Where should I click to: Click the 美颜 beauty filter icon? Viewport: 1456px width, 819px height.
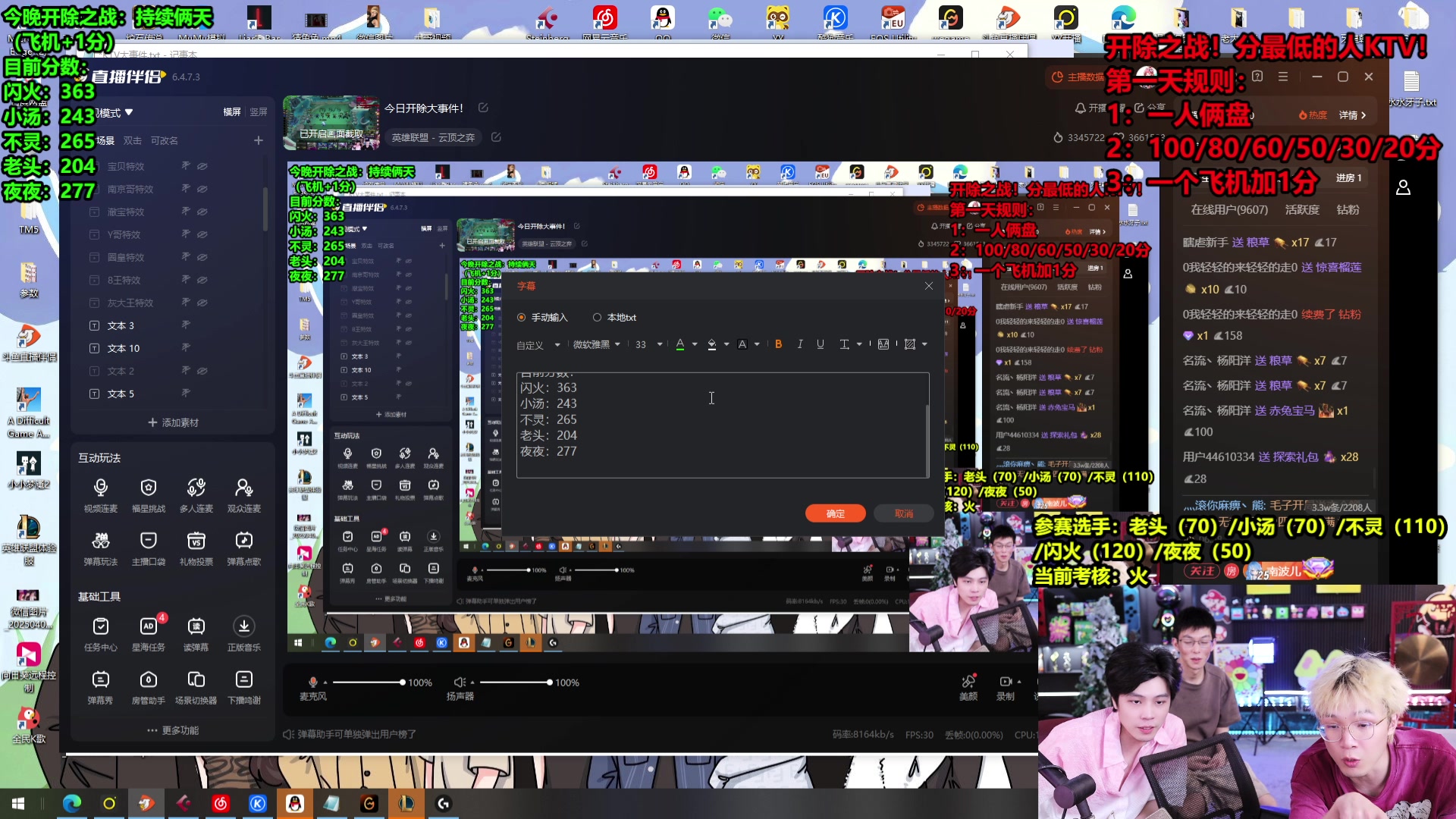tap(968, 682)
